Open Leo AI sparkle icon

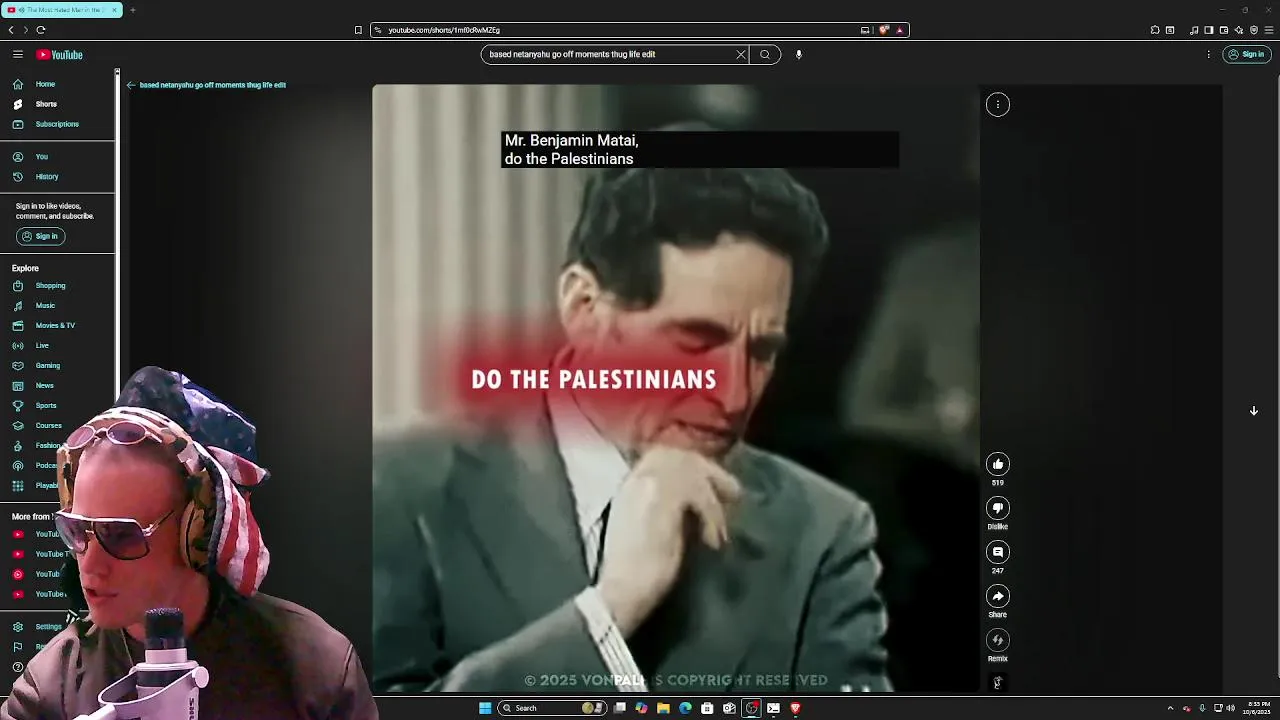(1239, 30)
